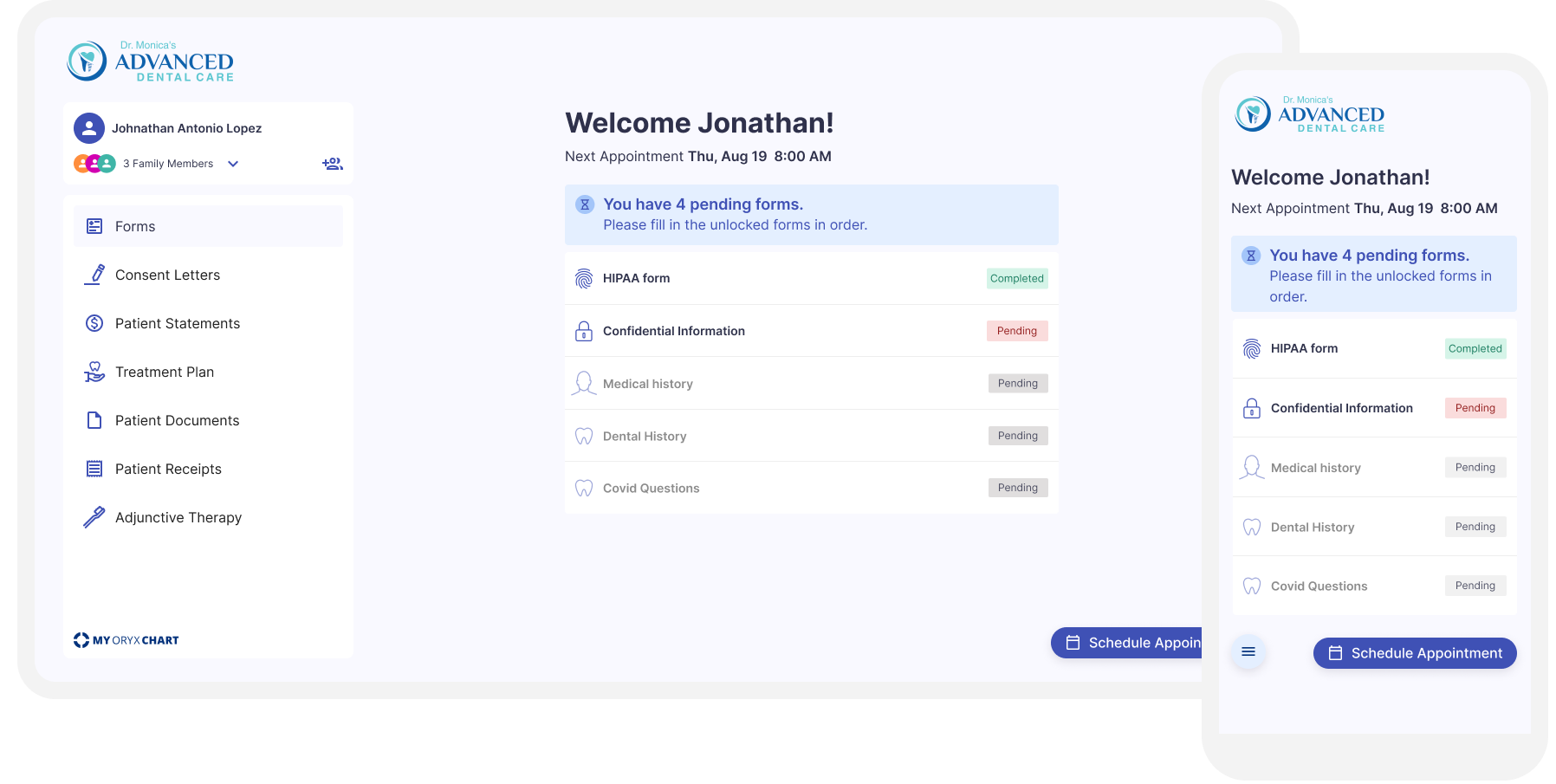Click the Patient Documents file icon
The width and height of the screenshot is (1556, 784).
pyautogui.click(x=94, y=420)
